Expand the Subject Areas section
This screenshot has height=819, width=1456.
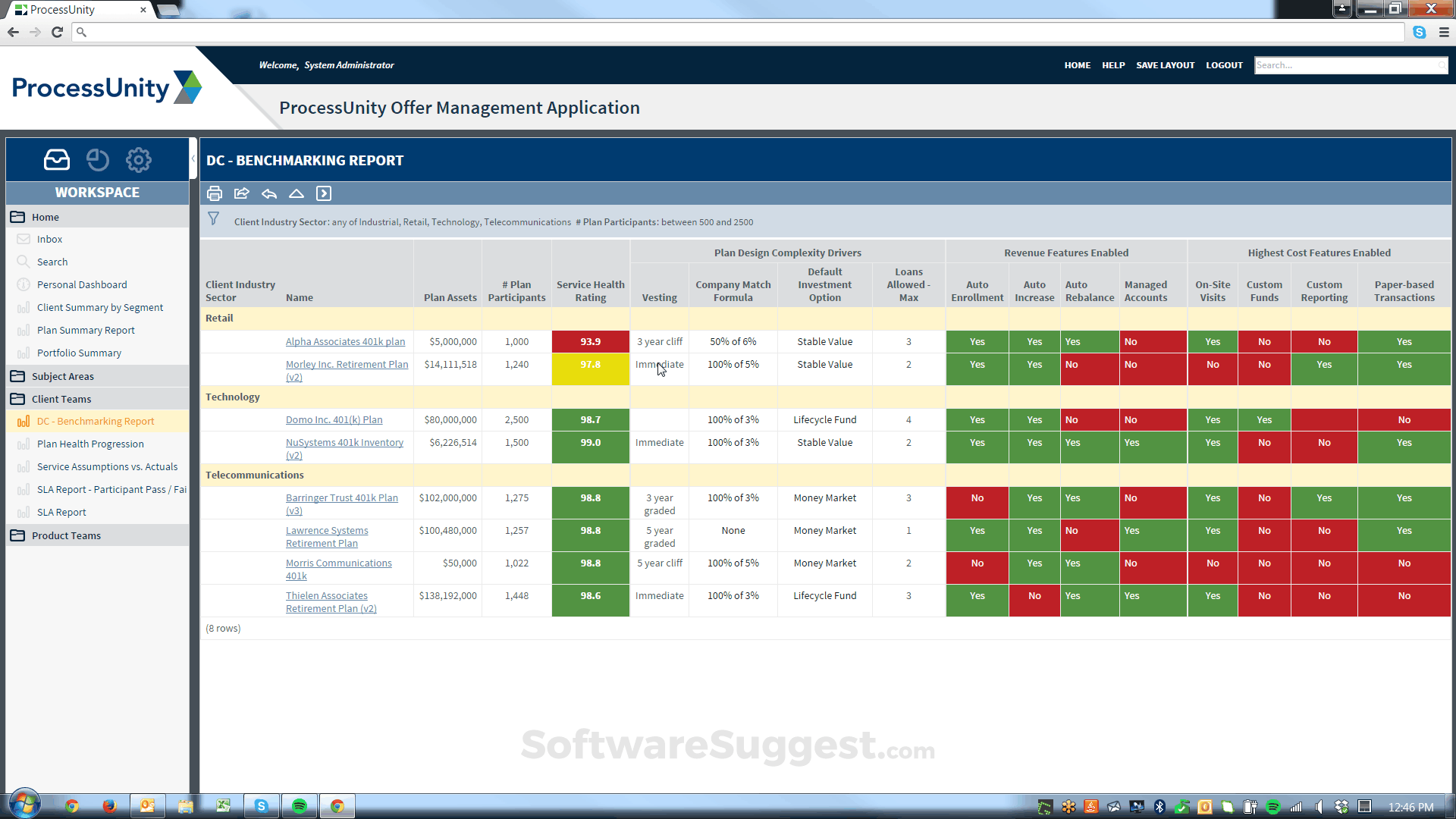tap(64, 376)
